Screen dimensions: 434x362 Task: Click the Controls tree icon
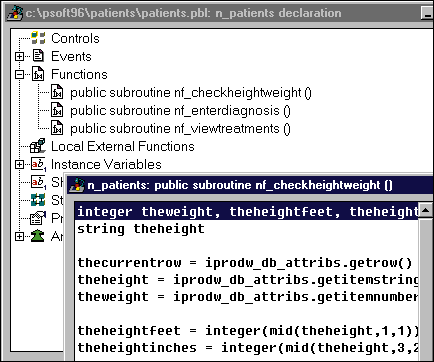[x=38, y=38]
